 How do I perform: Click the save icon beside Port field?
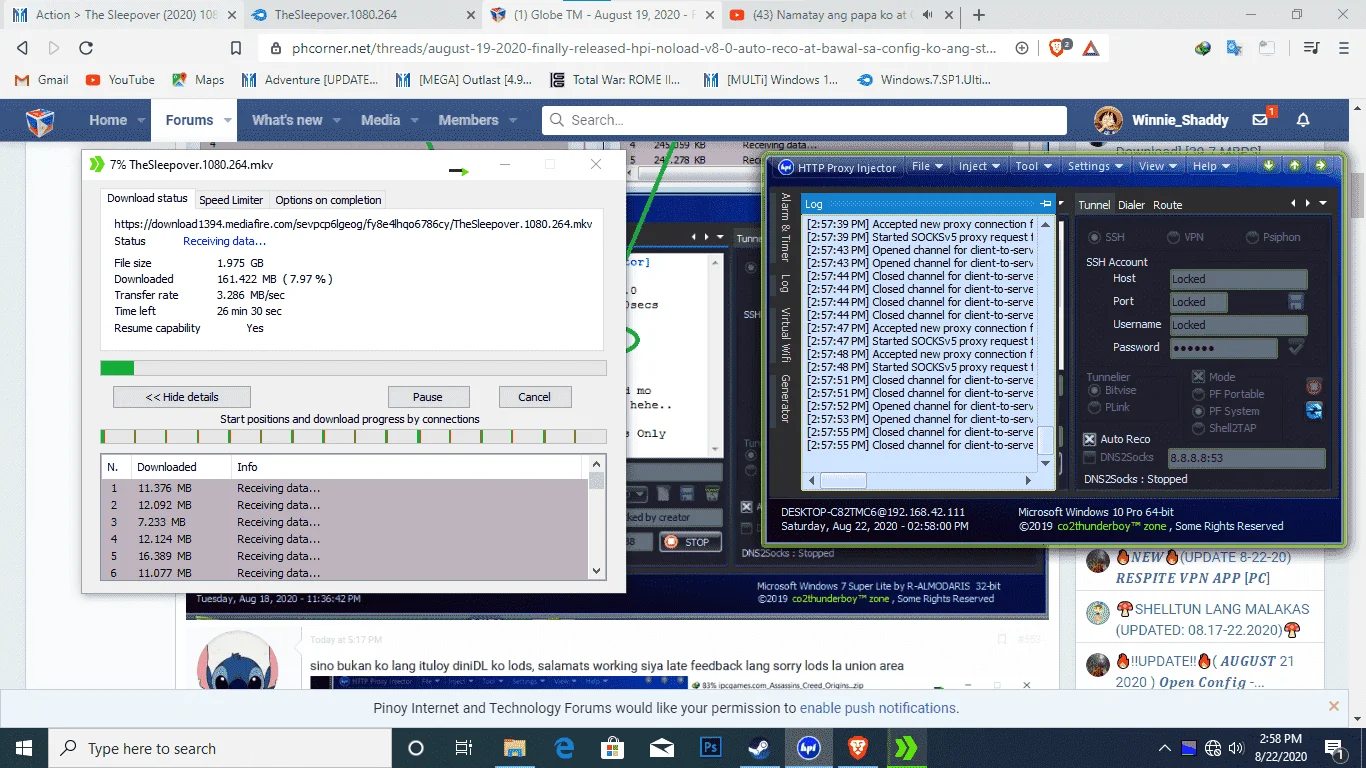click(x=1296, y=301)
